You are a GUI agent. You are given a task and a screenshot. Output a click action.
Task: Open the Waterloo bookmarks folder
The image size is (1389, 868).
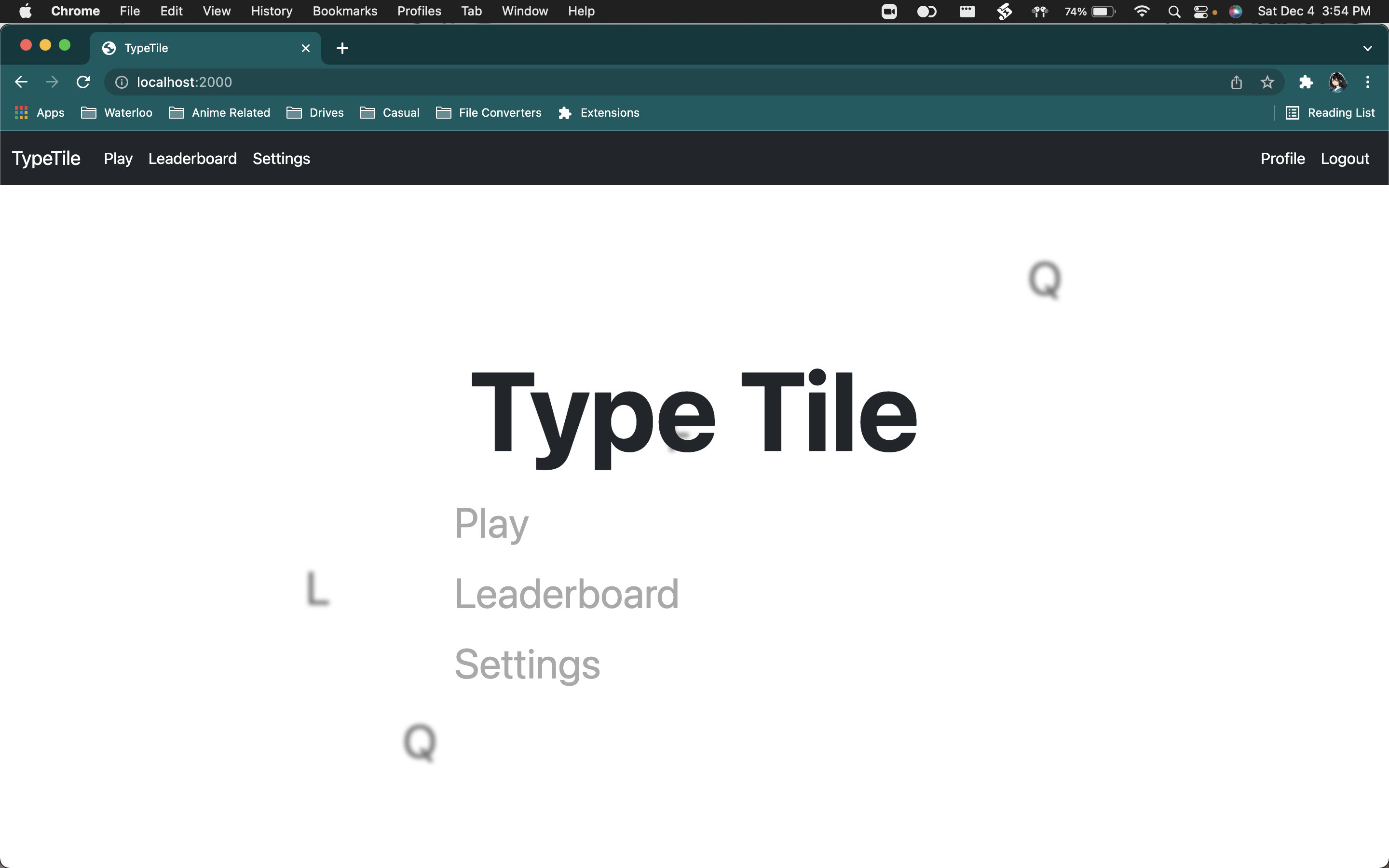coord(117,113)
